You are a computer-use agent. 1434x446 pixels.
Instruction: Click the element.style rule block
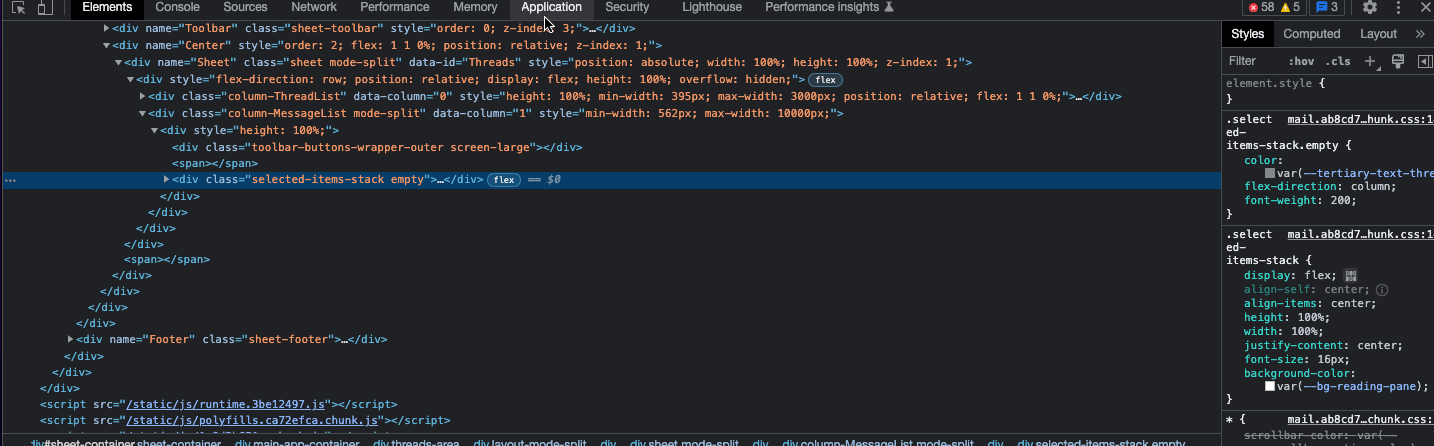point(1328,91)
